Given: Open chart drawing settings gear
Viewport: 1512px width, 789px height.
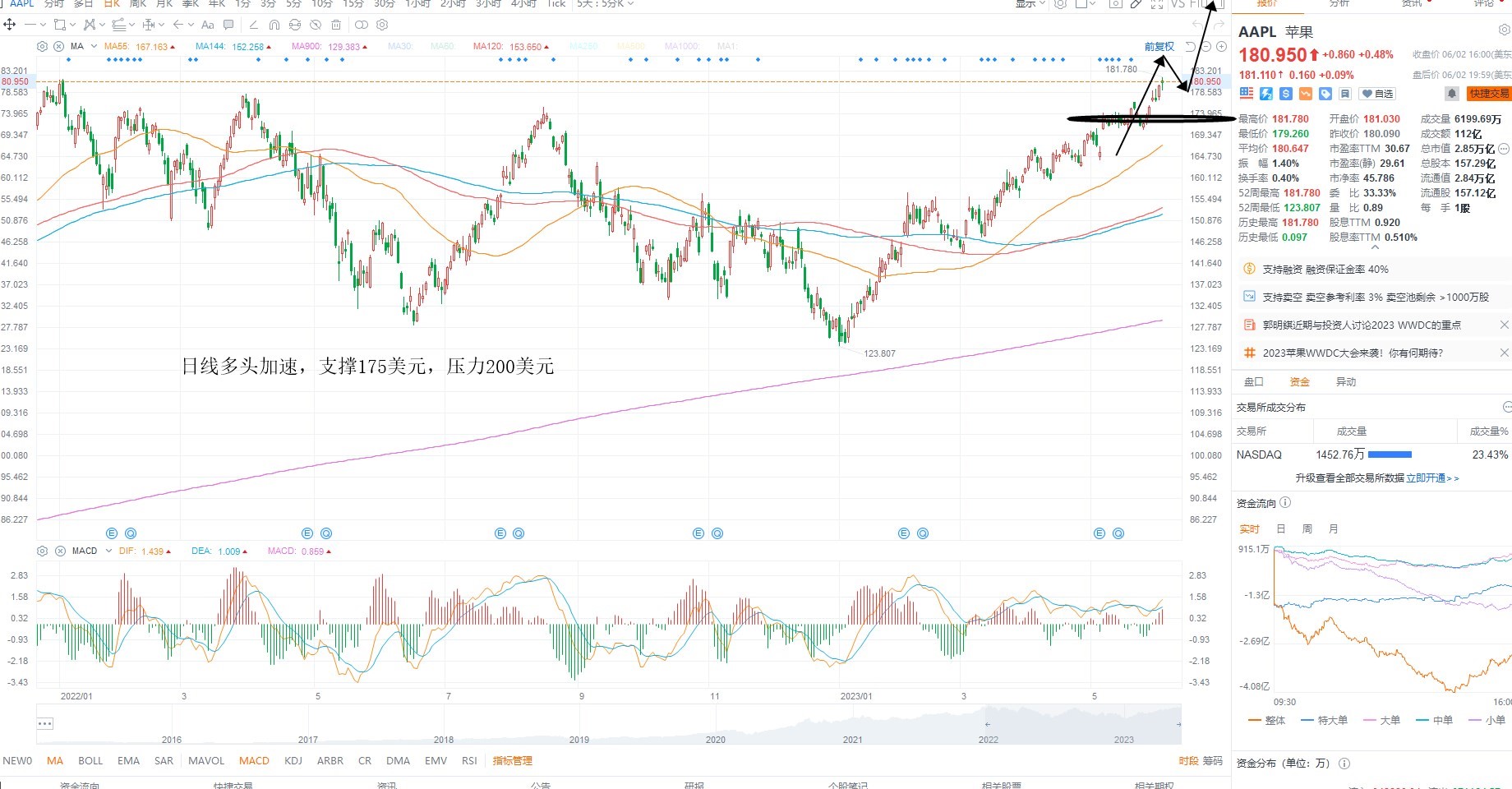Looking at the screenshot, I should [x=382, y=25].
